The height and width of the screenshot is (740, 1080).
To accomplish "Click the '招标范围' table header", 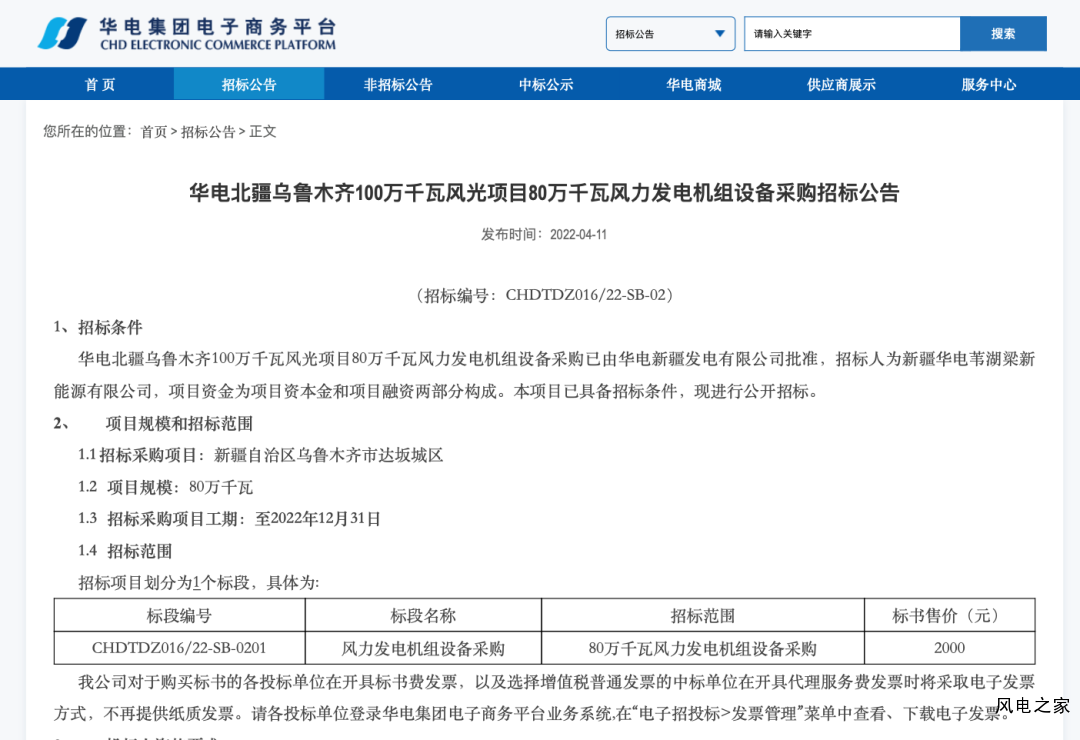I will click(x=703, y=615).
